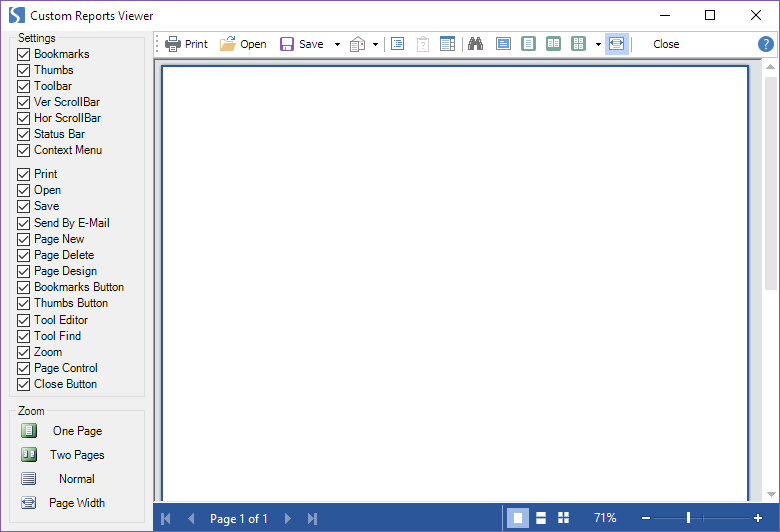Toggle the Status Bar checkbox
Screen dimensions: 780x532
point(24,134)
